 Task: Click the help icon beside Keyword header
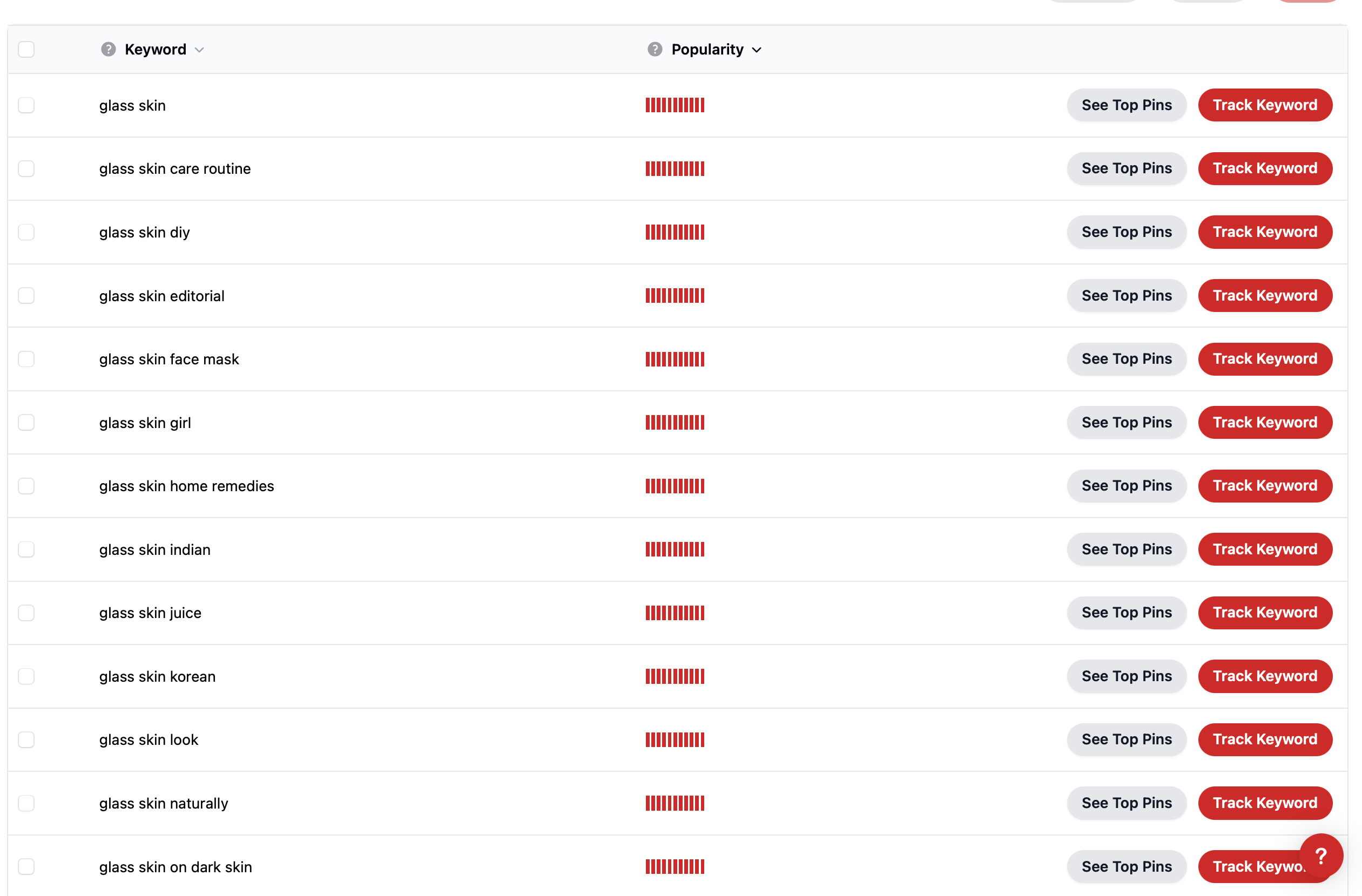point(108,49)
